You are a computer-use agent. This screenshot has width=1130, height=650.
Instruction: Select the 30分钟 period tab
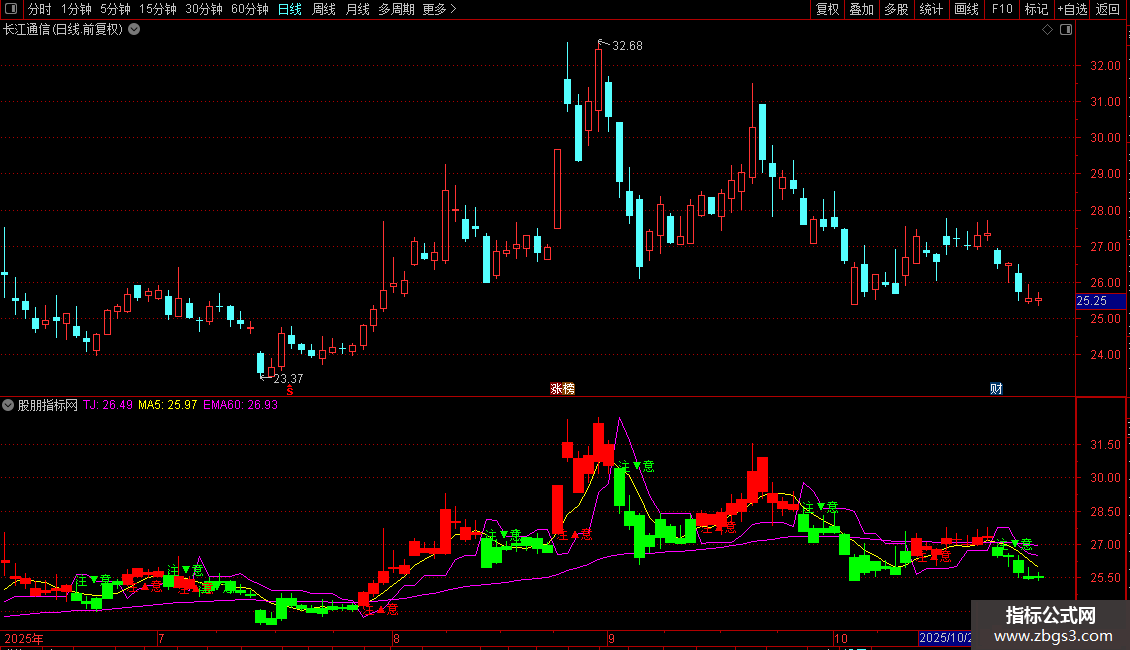pos(203,9)
